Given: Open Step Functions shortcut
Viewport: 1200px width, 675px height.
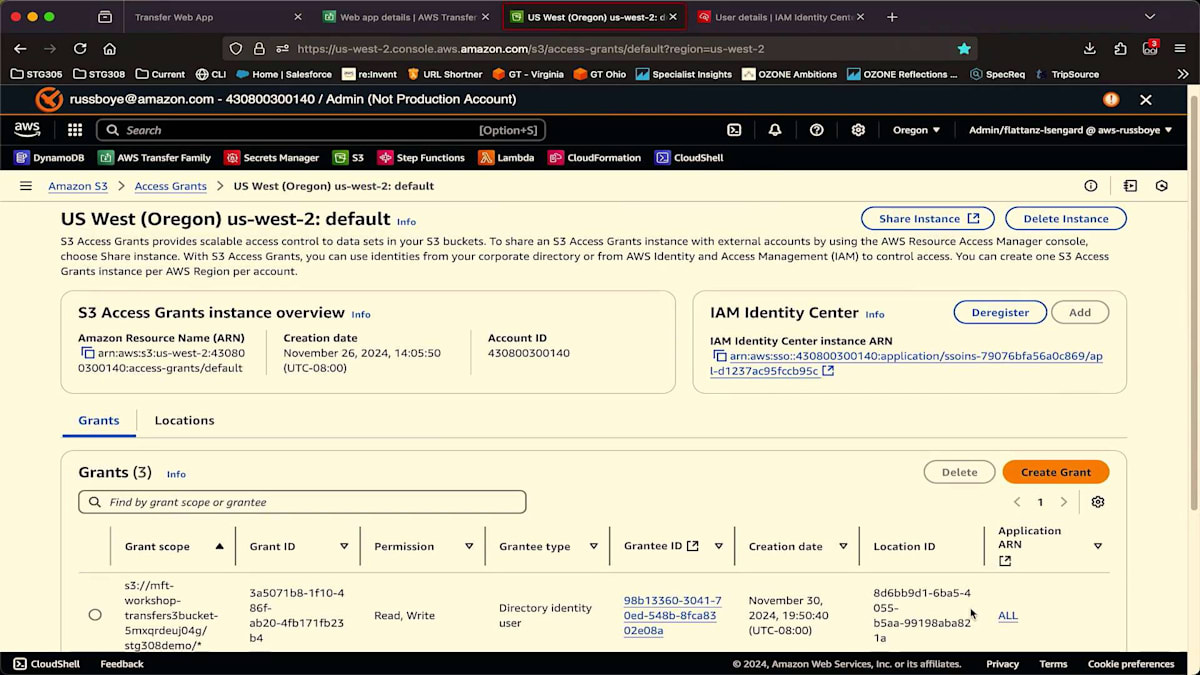Looking at the screenshot, I should click(x=421, y=158).
